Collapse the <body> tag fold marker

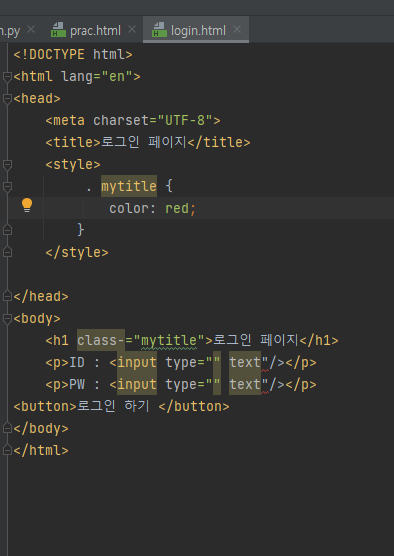click(x=7, y=318)
